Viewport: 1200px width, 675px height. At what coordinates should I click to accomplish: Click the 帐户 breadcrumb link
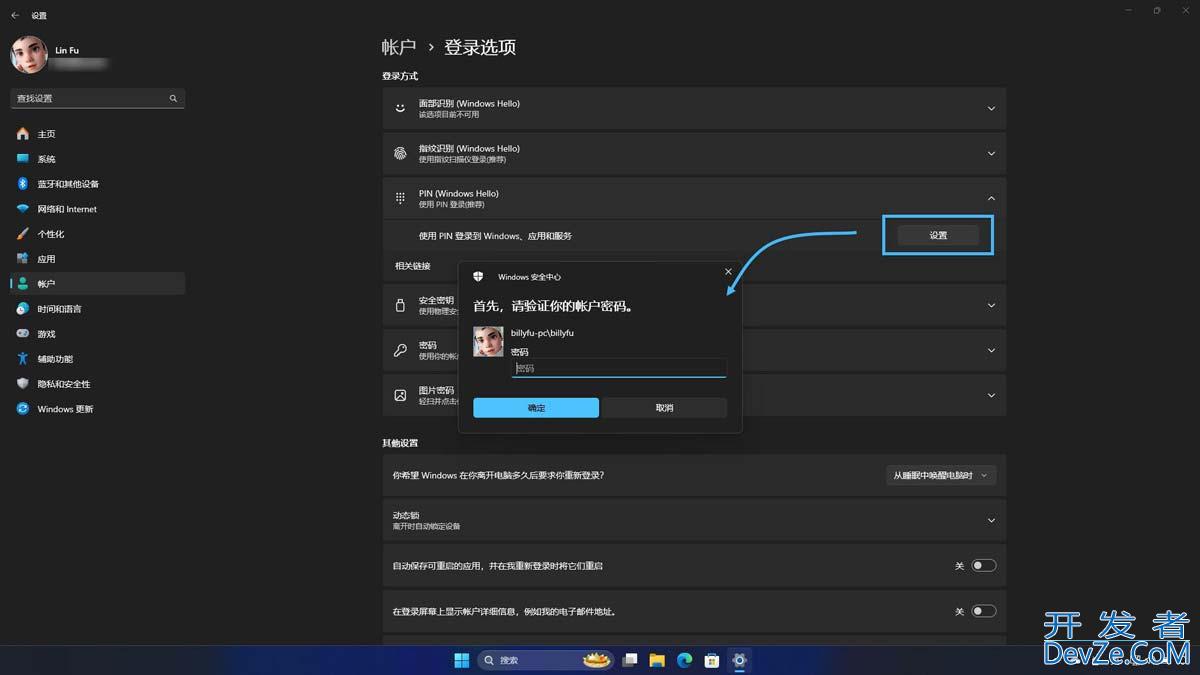[399, 47]
